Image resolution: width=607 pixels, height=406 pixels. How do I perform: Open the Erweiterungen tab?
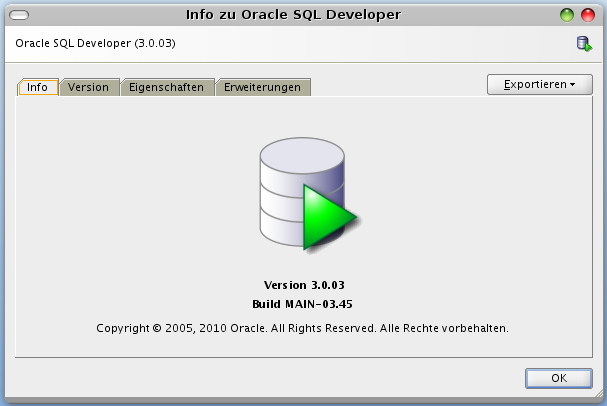pyautogui.click(x=262, y=87)
